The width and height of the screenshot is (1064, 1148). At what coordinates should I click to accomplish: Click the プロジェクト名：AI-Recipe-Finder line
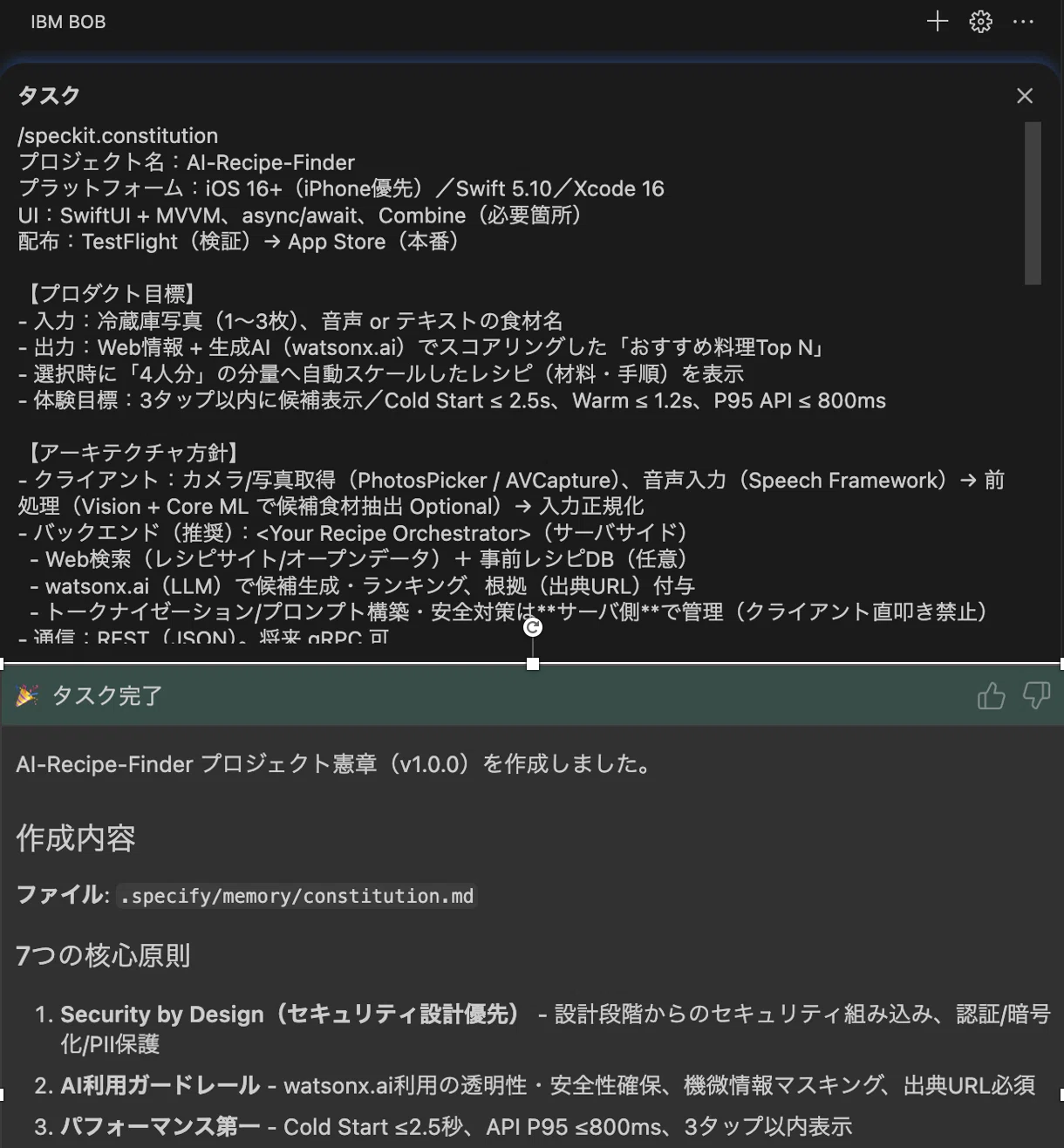tap(187, 162)
